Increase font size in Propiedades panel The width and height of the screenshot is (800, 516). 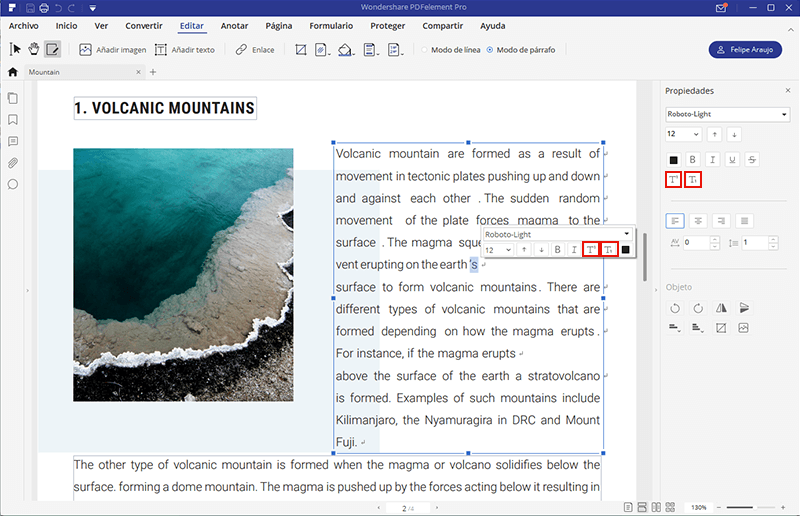click(715, 134)
